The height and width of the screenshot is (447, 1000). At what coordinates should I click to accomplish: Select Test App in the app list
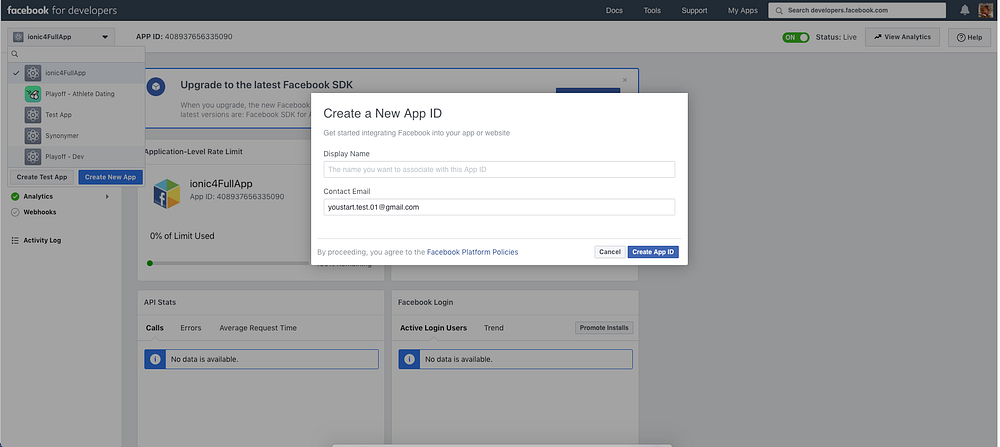tap(77, 115)
